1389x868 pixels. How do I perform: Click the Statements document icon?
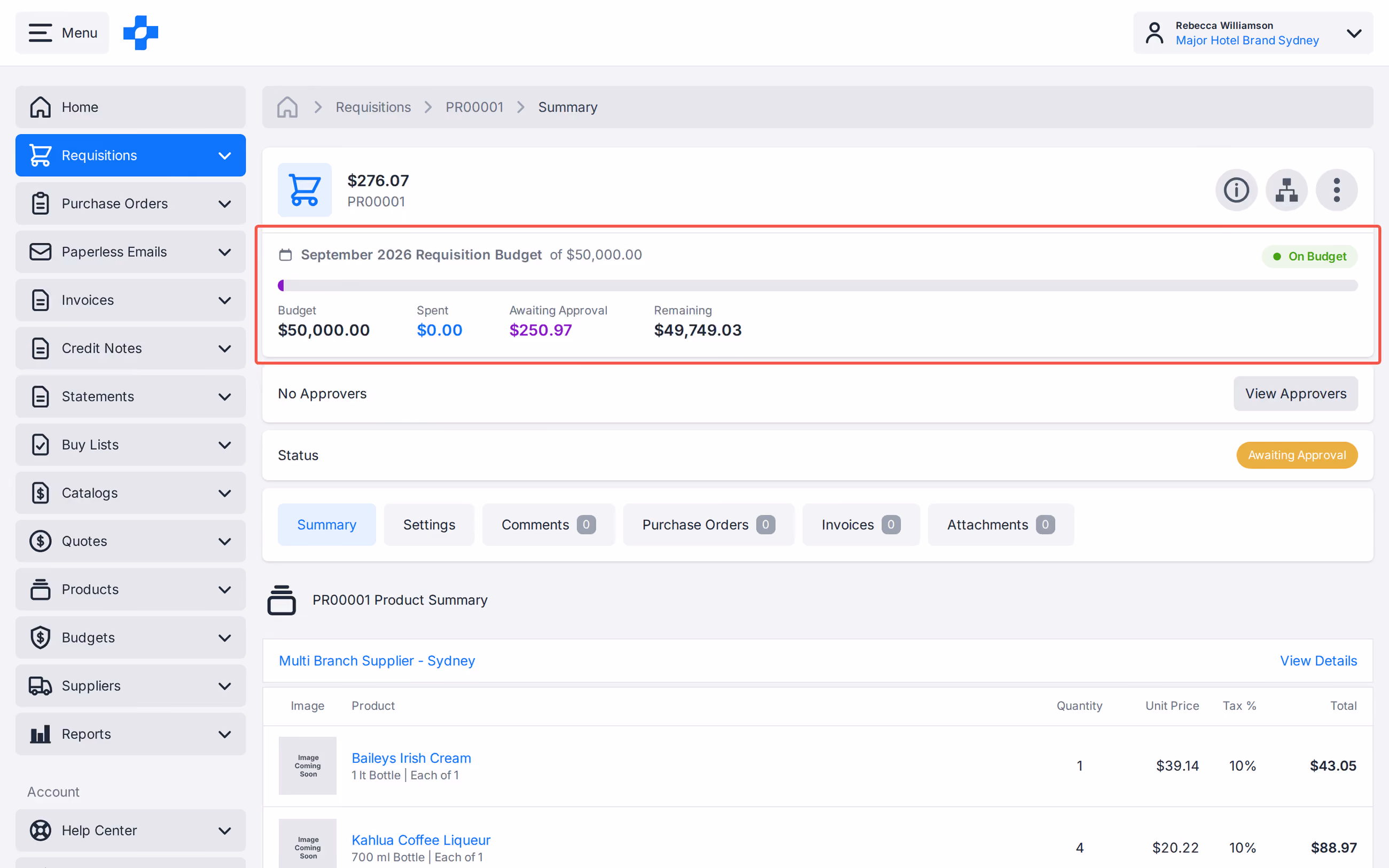(x=40, y=396)
